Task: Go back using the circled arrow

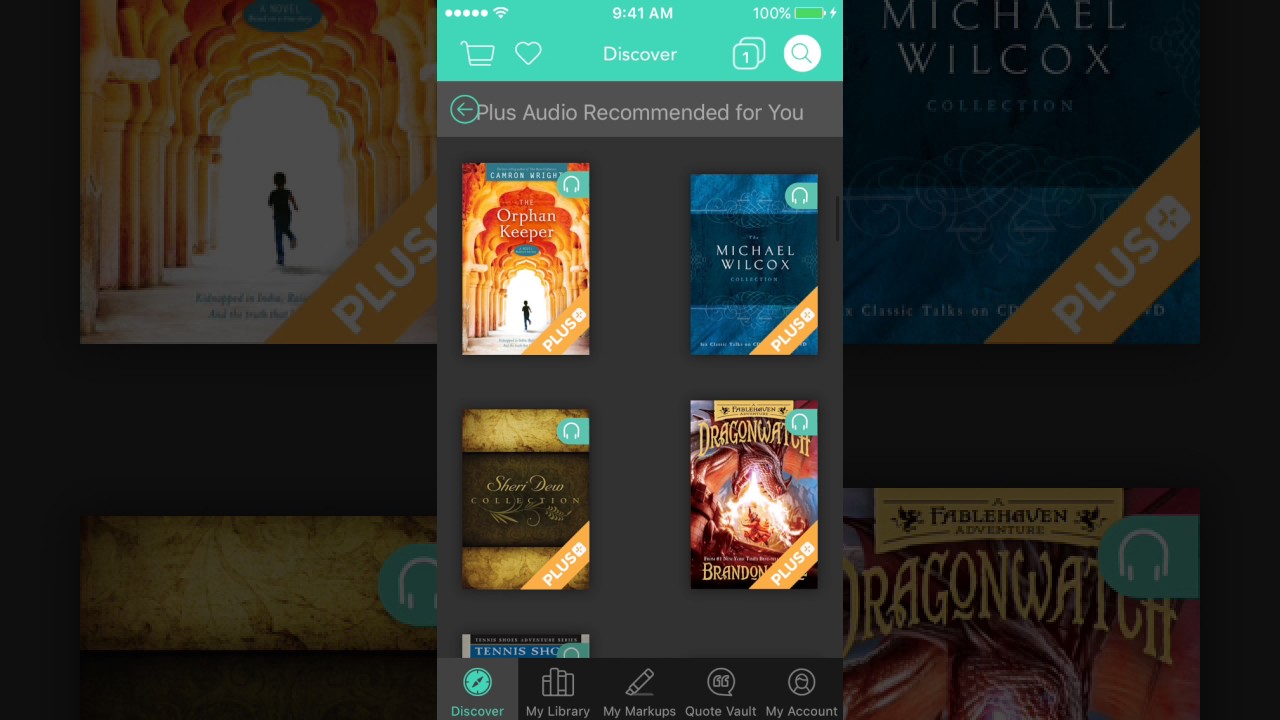Action: (x=464, y=110)
